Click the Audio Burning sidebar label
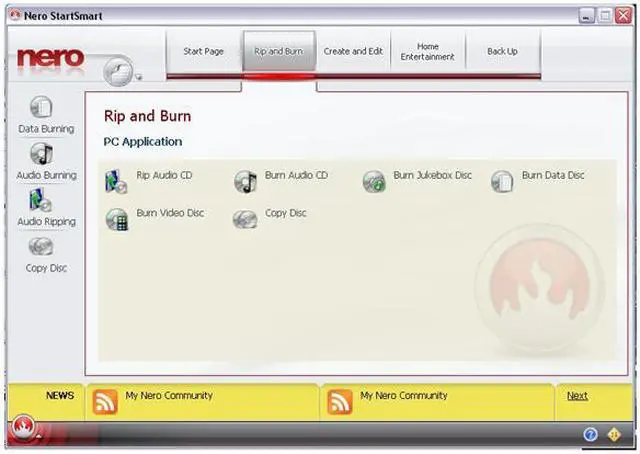The image size is (640, 454). [x=47, y=175]
